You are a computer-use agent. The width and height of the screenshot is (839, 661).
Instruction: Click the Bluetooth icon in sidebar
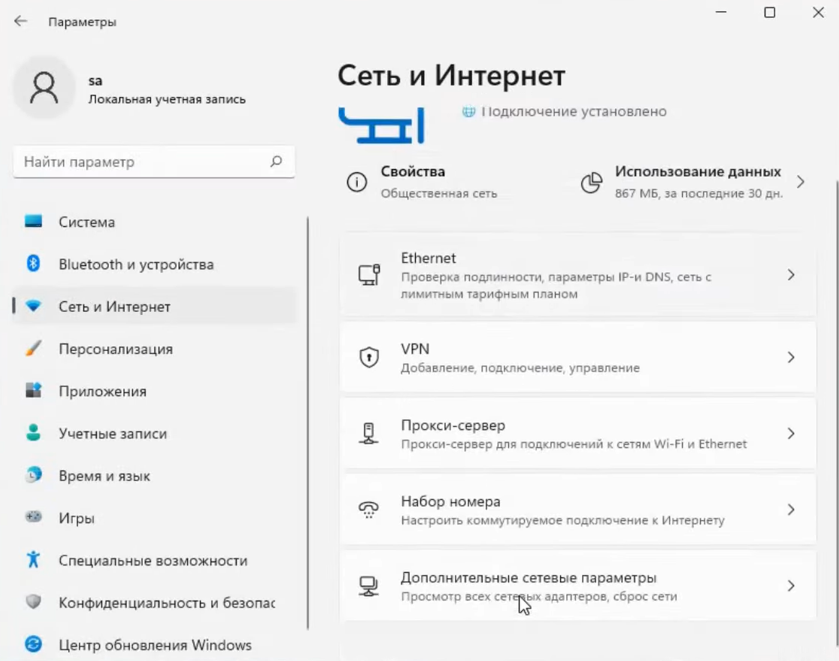pos(33,263)
